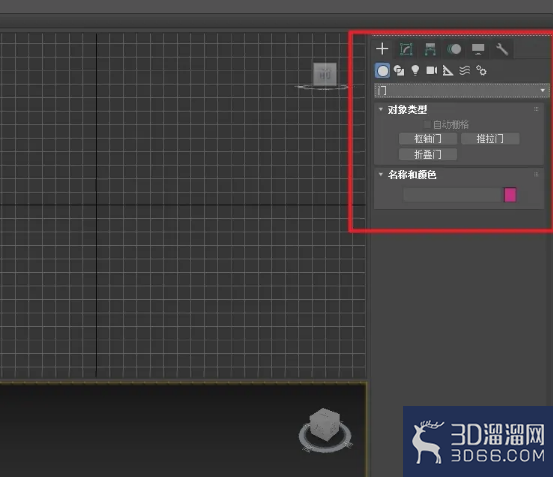The height and width of the screenshot is (477, 553).
Task: Click the 枢轴门 button
Action: [428, 139]
